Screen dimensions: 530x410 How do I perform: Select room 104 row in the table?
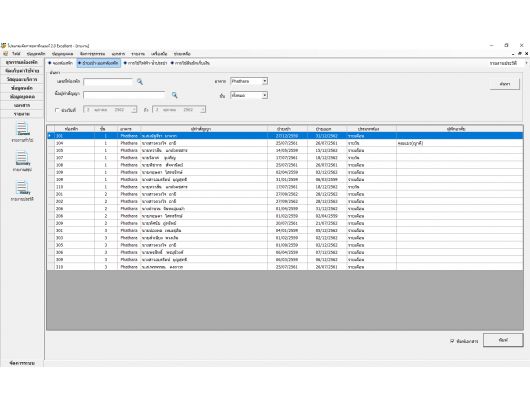(x=285, y=143)
